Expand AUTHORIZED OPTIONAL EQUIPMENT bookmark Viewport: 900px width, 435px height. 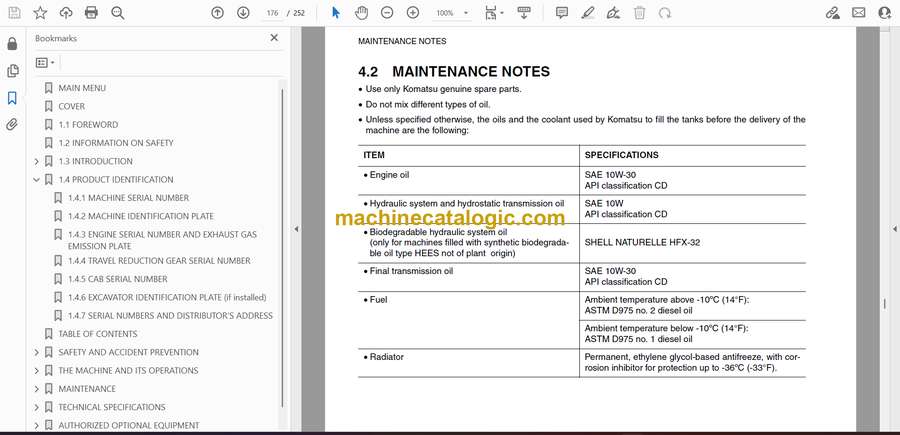coord(37,426)
